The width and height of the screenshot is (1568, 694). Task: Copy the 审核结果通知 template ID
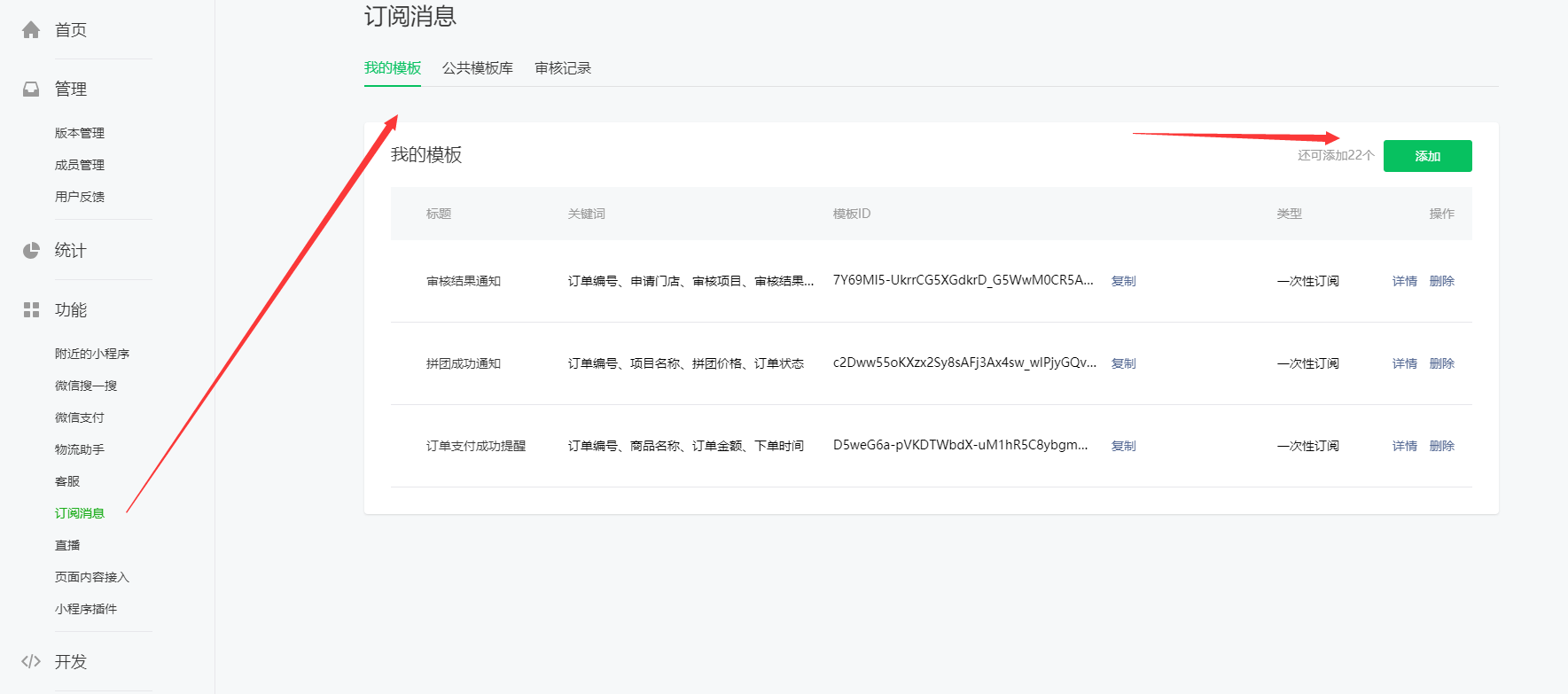point(1123,281)
